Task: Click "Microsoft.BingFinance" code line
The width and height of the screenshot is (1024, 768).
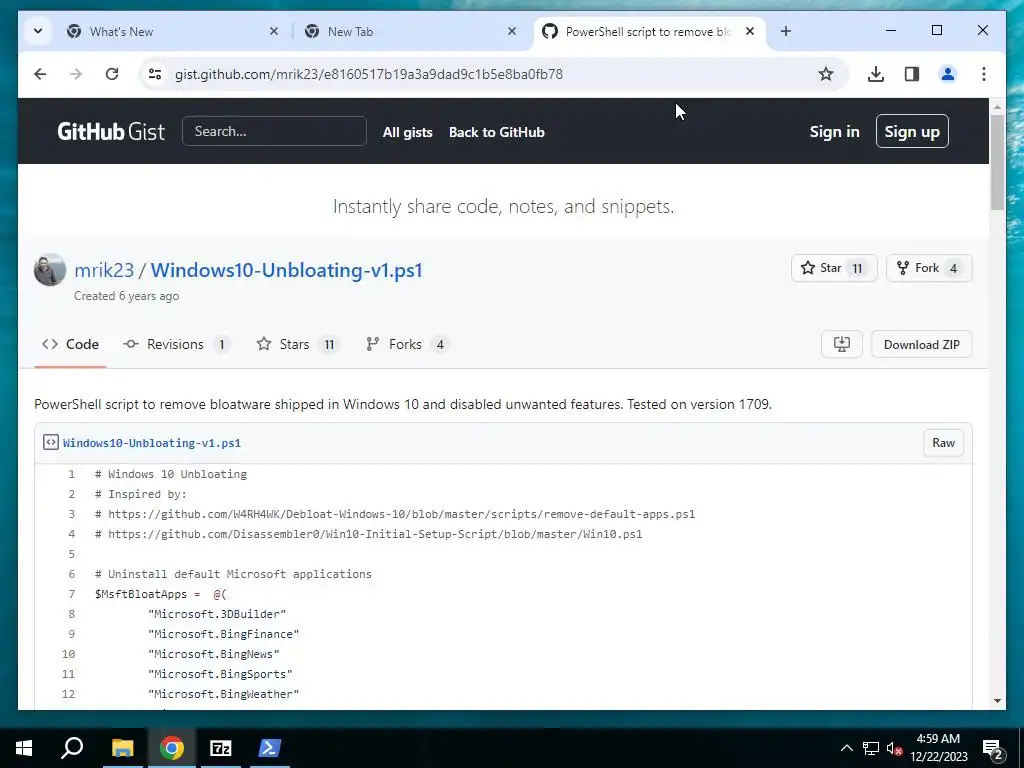Action: tap(223, 634)
